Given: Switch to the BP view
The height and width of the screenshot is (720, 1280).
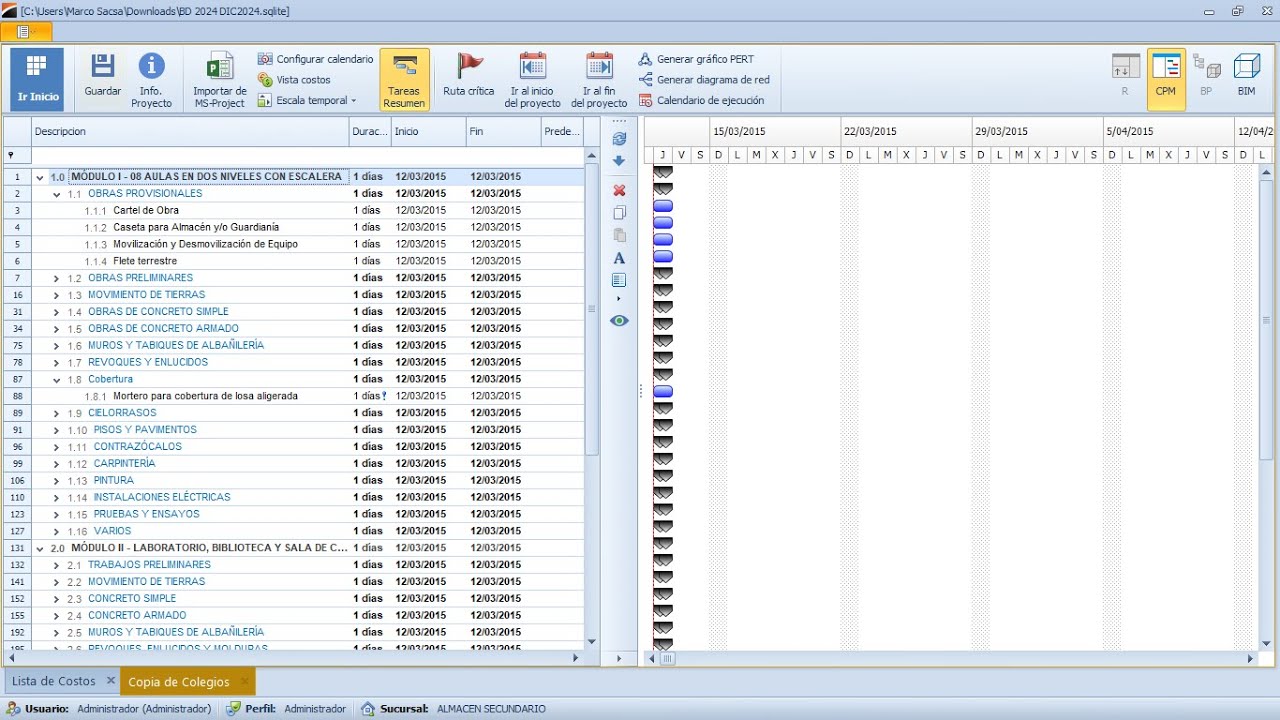Looking at the screenshot, I should tap(1207, 78).
